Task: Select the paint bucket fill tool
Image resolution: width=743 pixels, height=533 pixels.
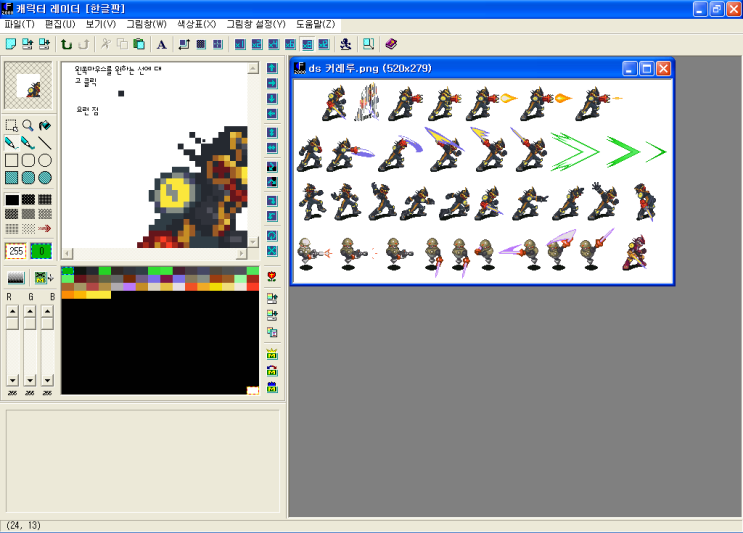Action: [45, 125]
